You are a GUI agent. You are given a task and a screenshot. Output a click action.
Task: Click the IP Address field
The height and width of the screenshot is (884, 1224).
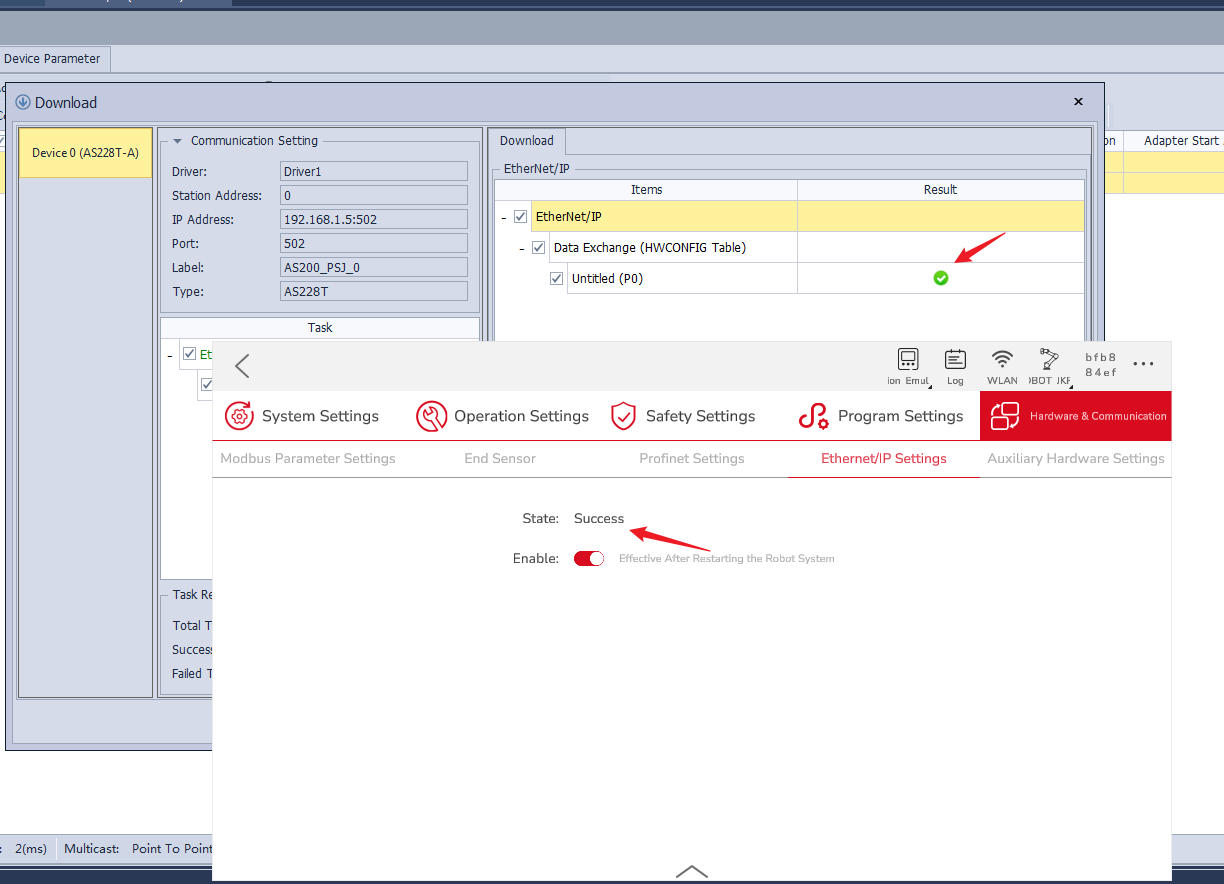(374, 219)
